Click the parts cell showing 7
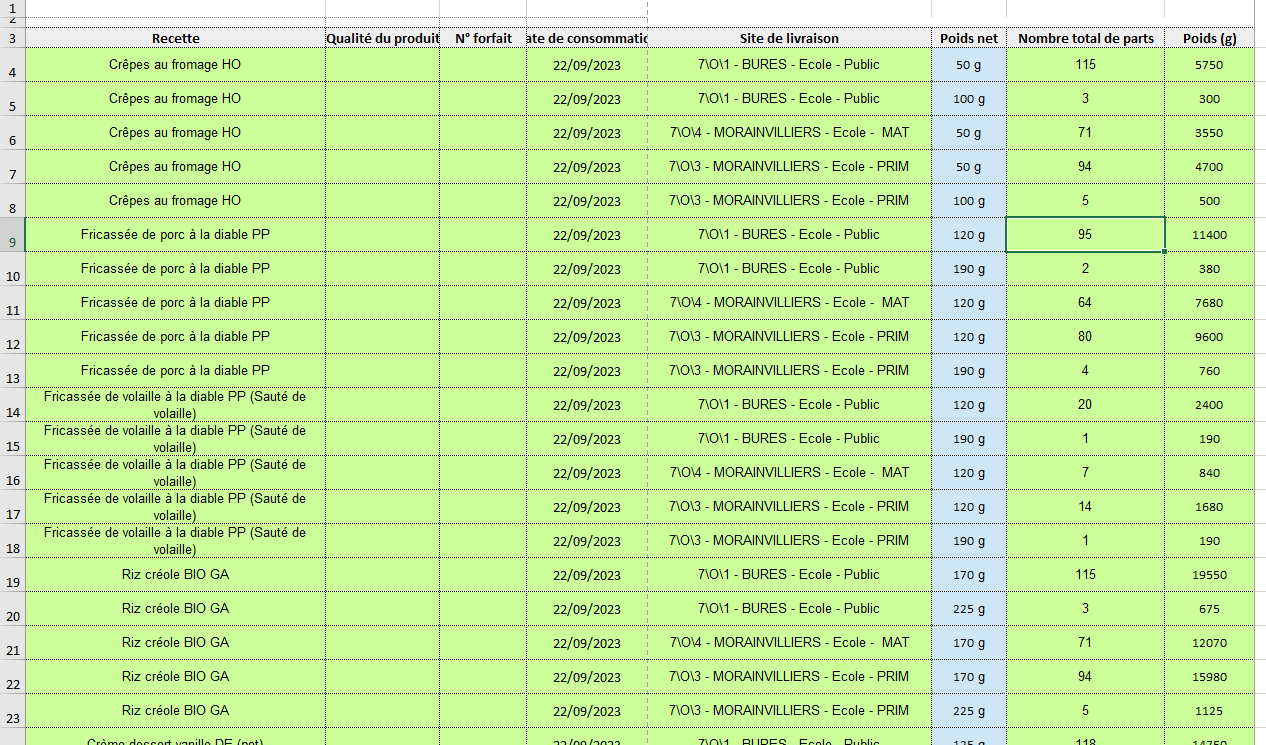 (1085, 473)
